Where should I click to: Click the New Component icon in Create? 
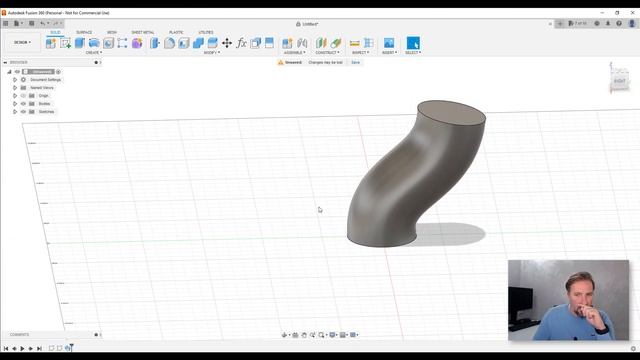point(51,43)
